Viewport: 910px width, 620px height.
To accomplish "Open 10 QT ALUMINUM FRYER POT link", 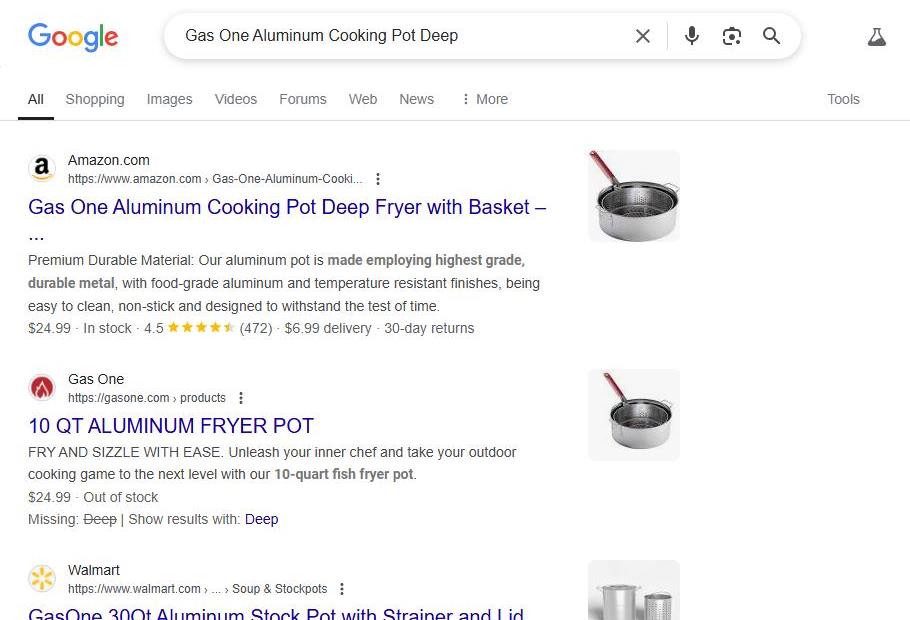I will [x=171, y=425].
